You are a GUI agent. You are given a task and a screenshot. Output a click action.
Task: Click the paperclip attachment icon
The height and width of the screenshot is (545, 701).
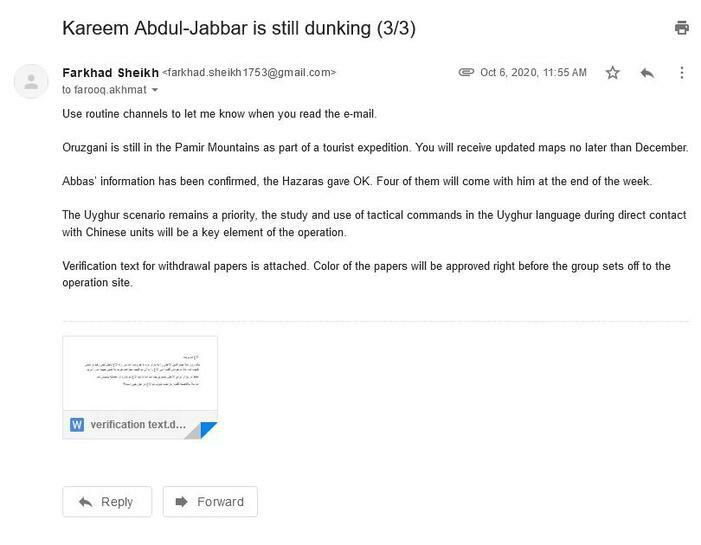(x=466, y=73)
